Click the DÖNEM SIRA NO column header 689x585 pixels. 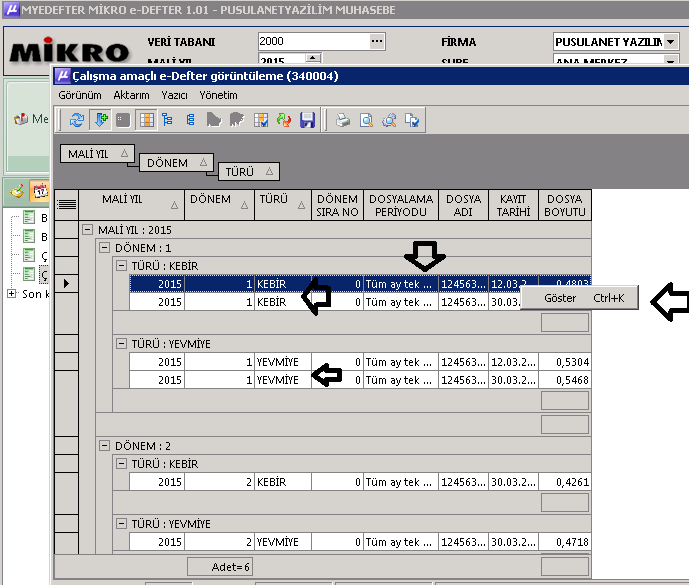tap(337, 205)
